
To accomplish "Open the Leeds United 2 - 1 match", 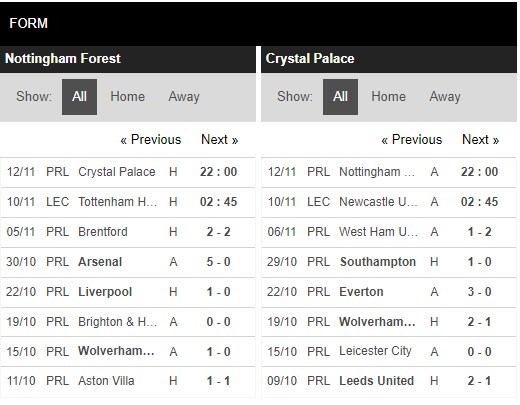I will [389, 381].
